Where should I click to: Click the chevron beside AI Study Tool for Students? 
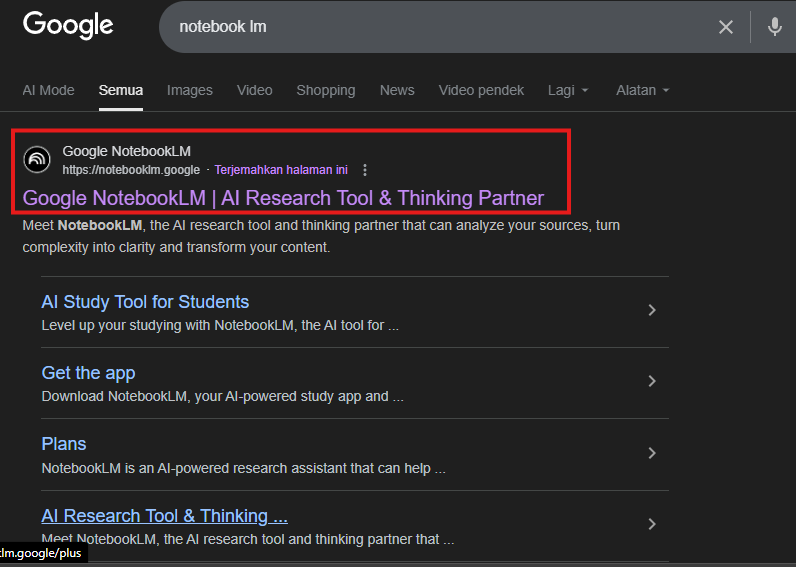click(x=651, y=310)
